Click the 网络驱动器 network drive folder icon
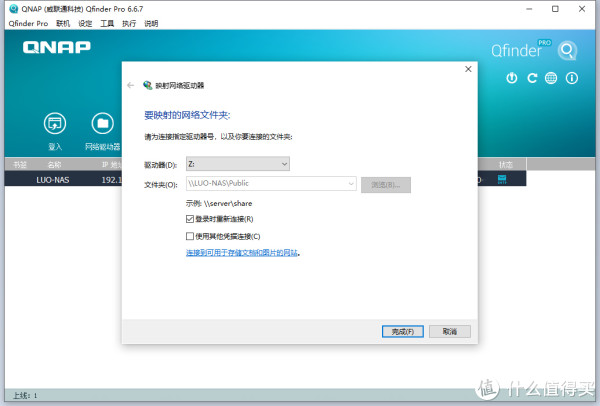Viewport: 600px width, 406px height. point(101,124)
